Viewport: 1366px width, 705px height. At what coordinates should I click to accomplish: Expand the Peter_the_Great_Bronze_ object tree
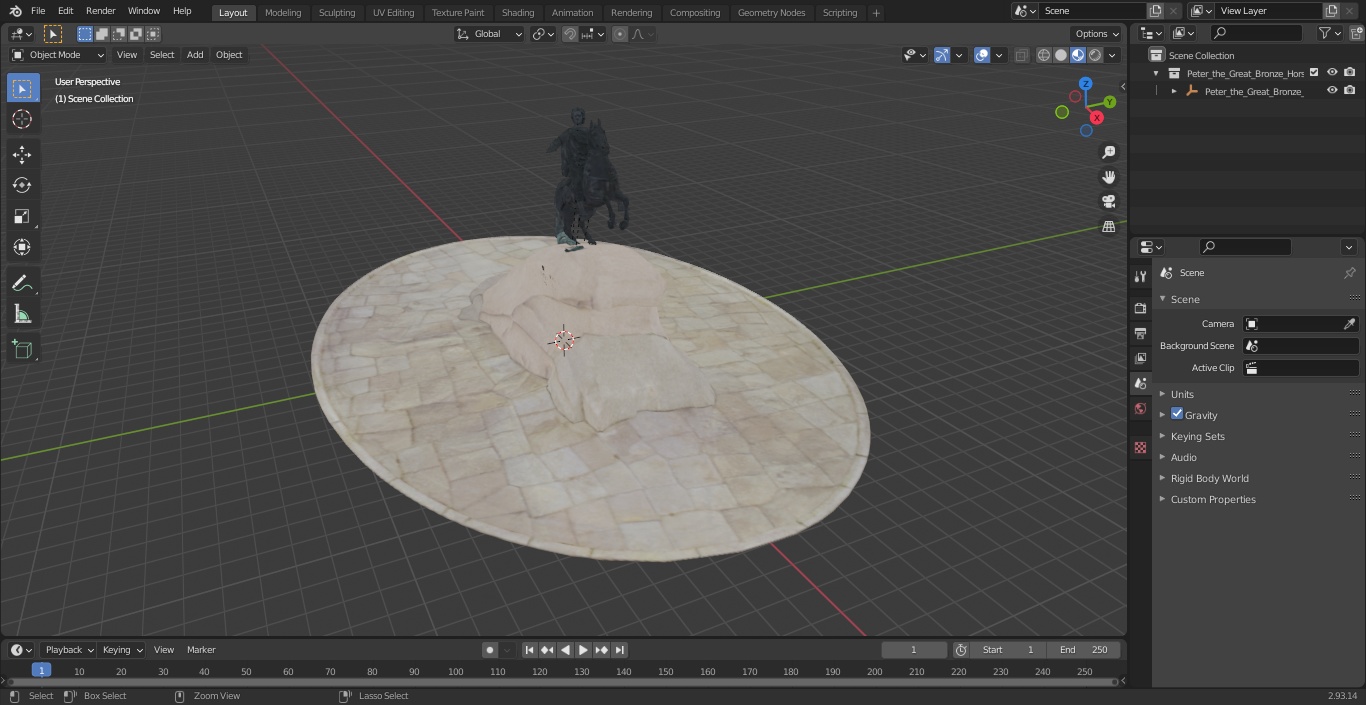tap(1174, 91)
